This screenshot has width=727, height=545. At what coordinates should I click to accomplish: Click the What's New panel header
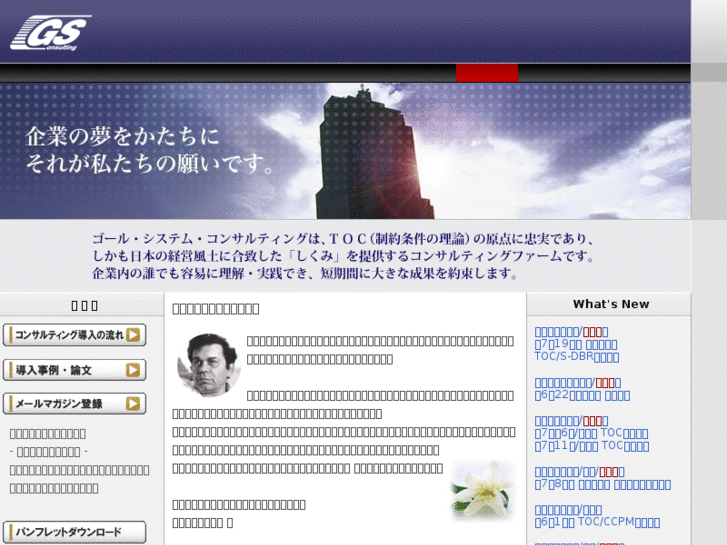tap(609, 304)
